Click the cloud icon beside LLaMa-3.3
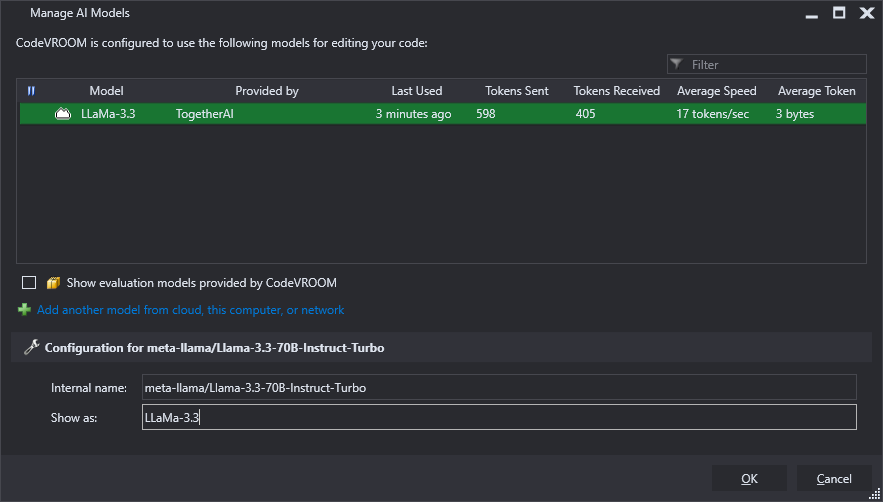The image size is (883, 502). coord(63,114)
